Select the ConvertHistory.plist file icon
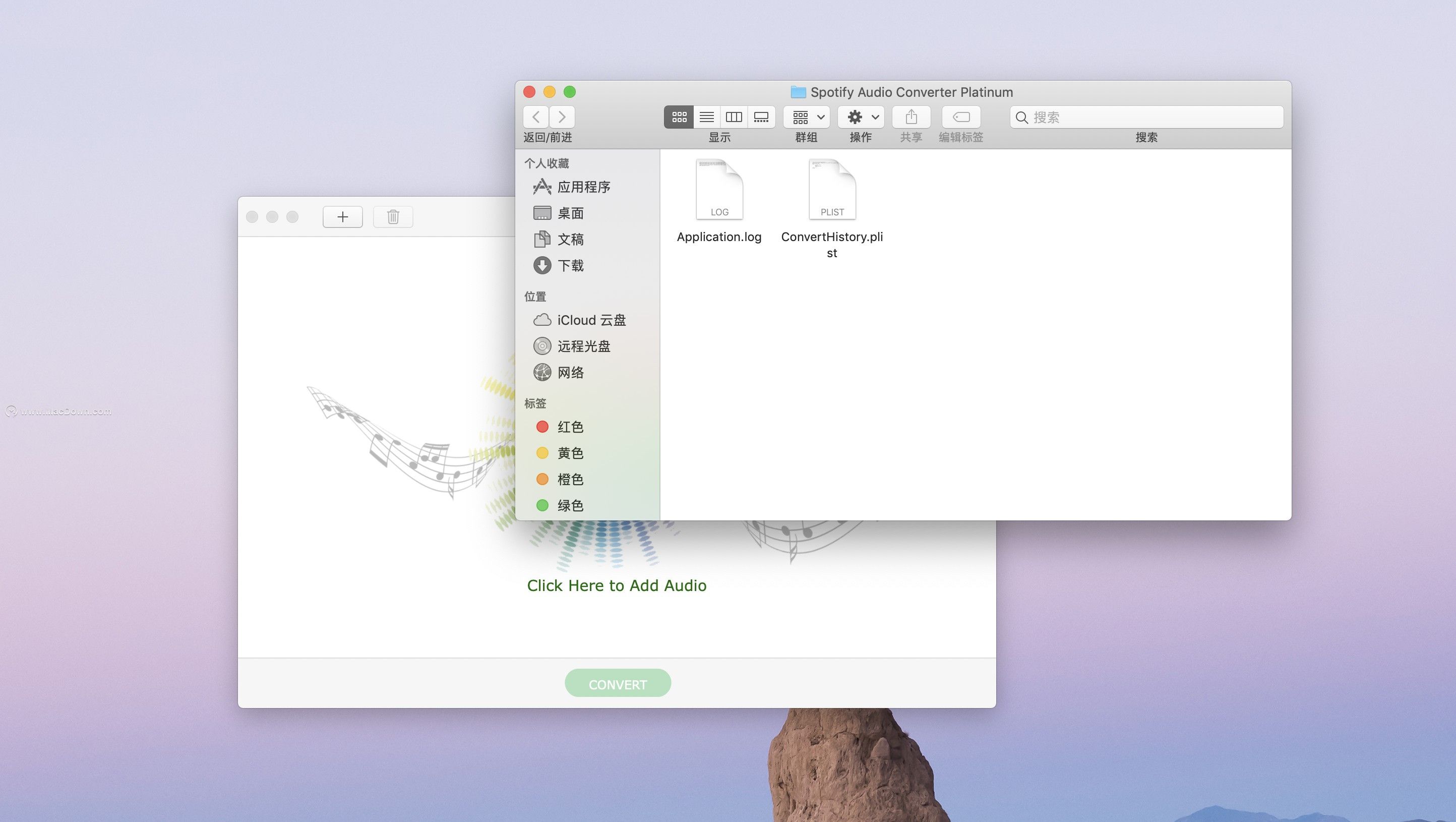 coord(832,190)
